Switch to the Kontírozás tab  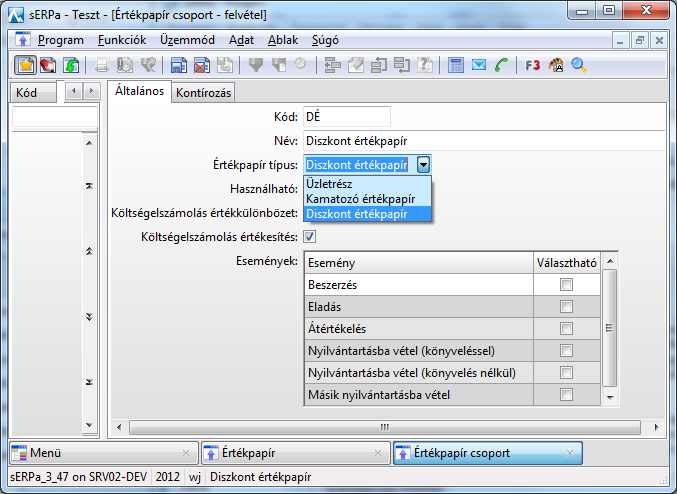[x=203, y=93]
